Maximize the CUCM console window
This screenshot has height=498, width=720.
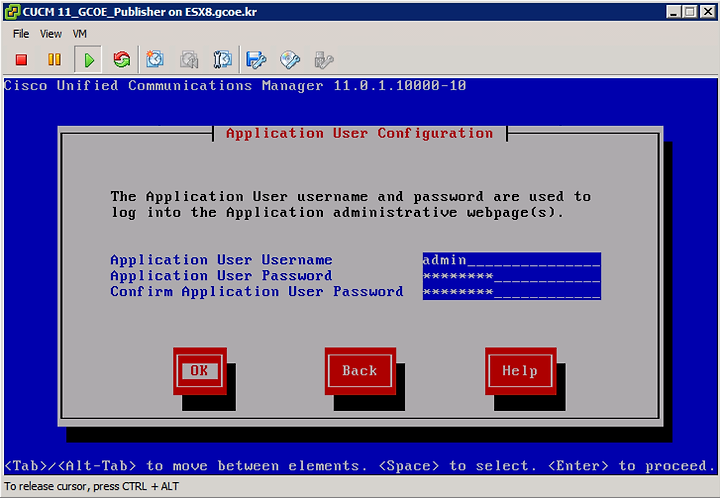click(x=690, y=12)
